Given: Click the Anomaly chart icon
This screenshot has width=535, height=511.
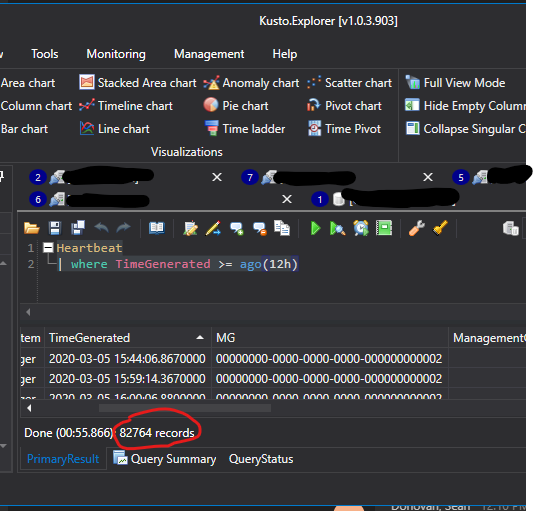Looking at the screenshot, I should [211, 83].
